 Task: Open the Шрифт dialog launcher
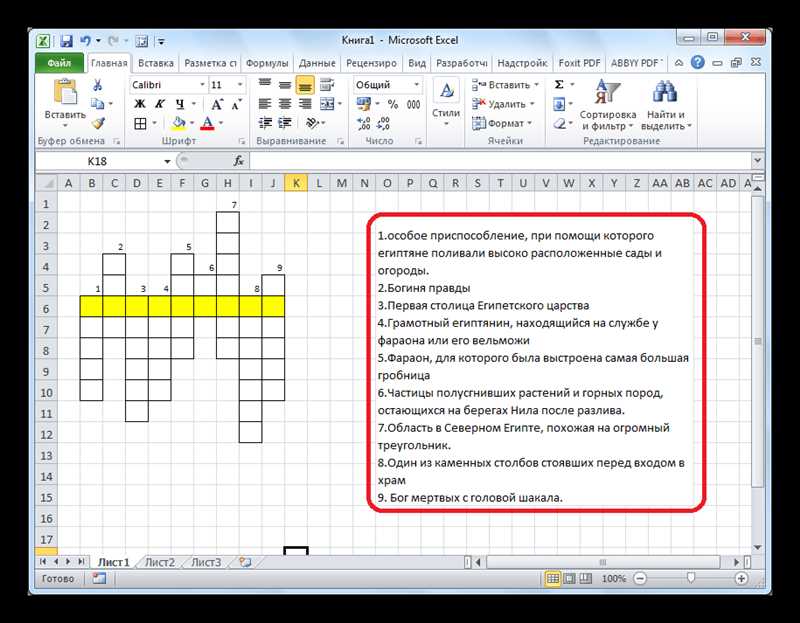[241, 141]
